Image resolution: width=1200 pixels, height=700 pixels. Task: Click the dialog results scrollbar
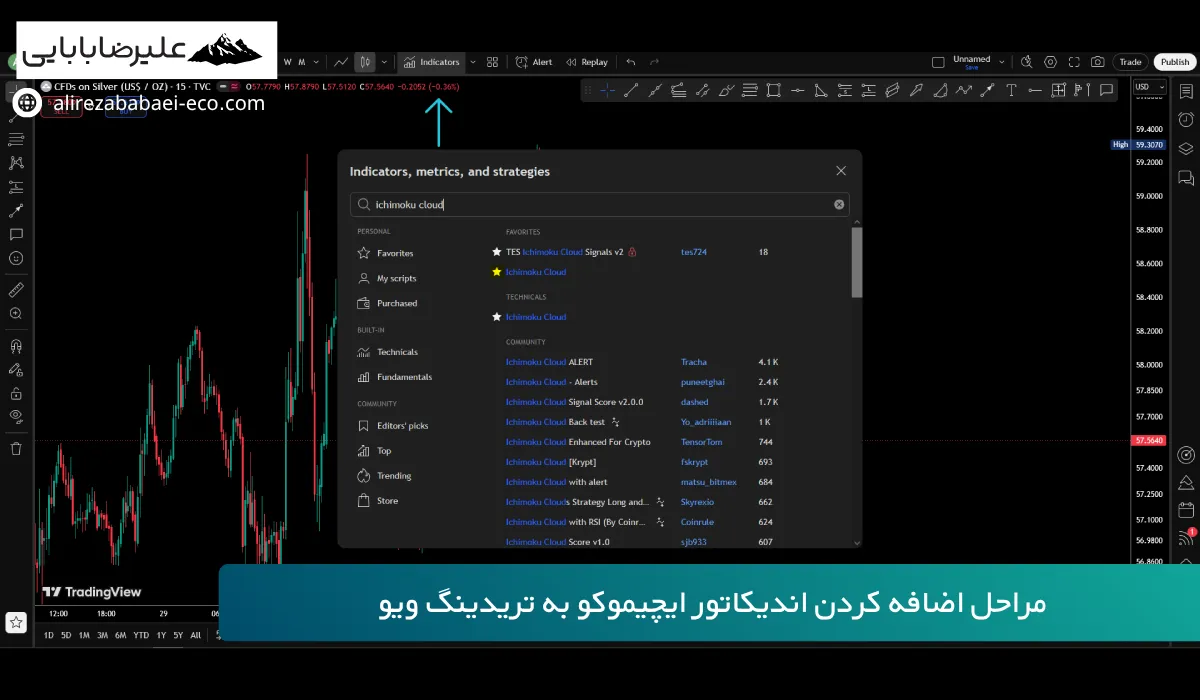pos(856,262)
